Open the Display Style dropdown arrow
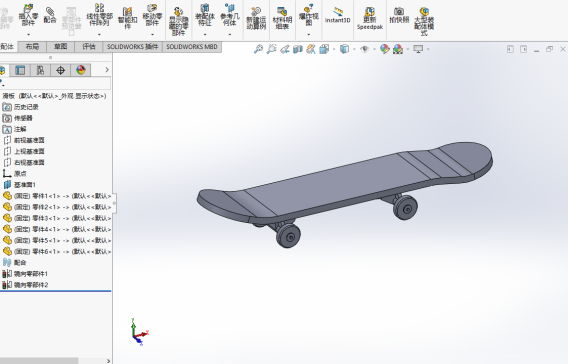 354,49
